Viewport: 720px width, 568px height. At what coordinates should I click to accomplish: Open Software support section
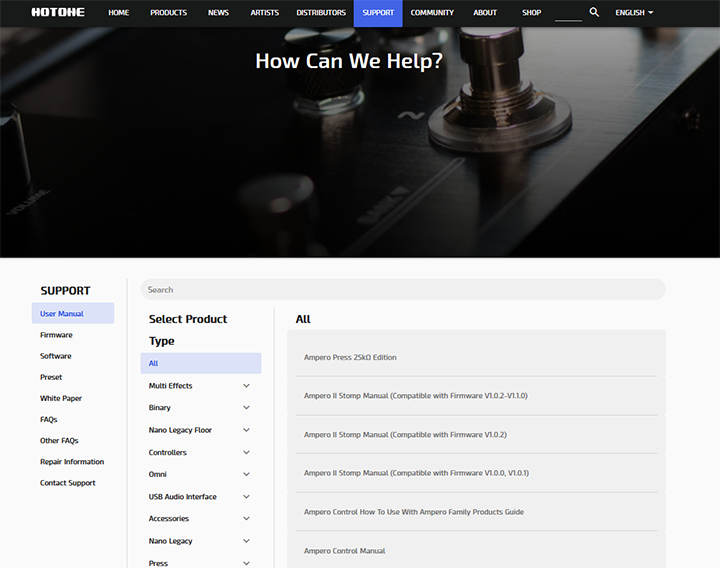[x=56, y=356]
